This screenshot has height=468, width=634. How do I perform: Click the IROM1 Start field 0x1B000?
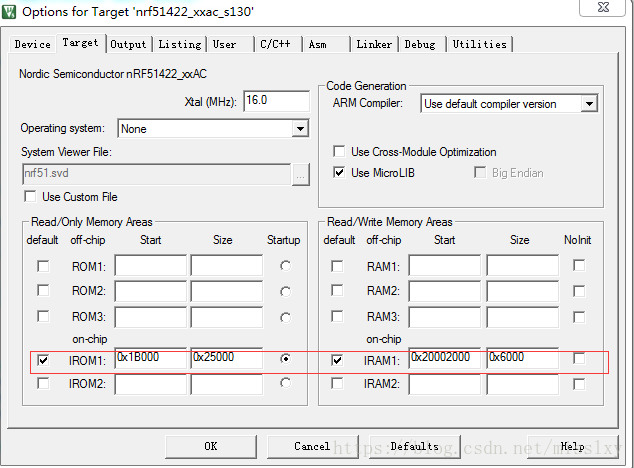coord(150,358)
